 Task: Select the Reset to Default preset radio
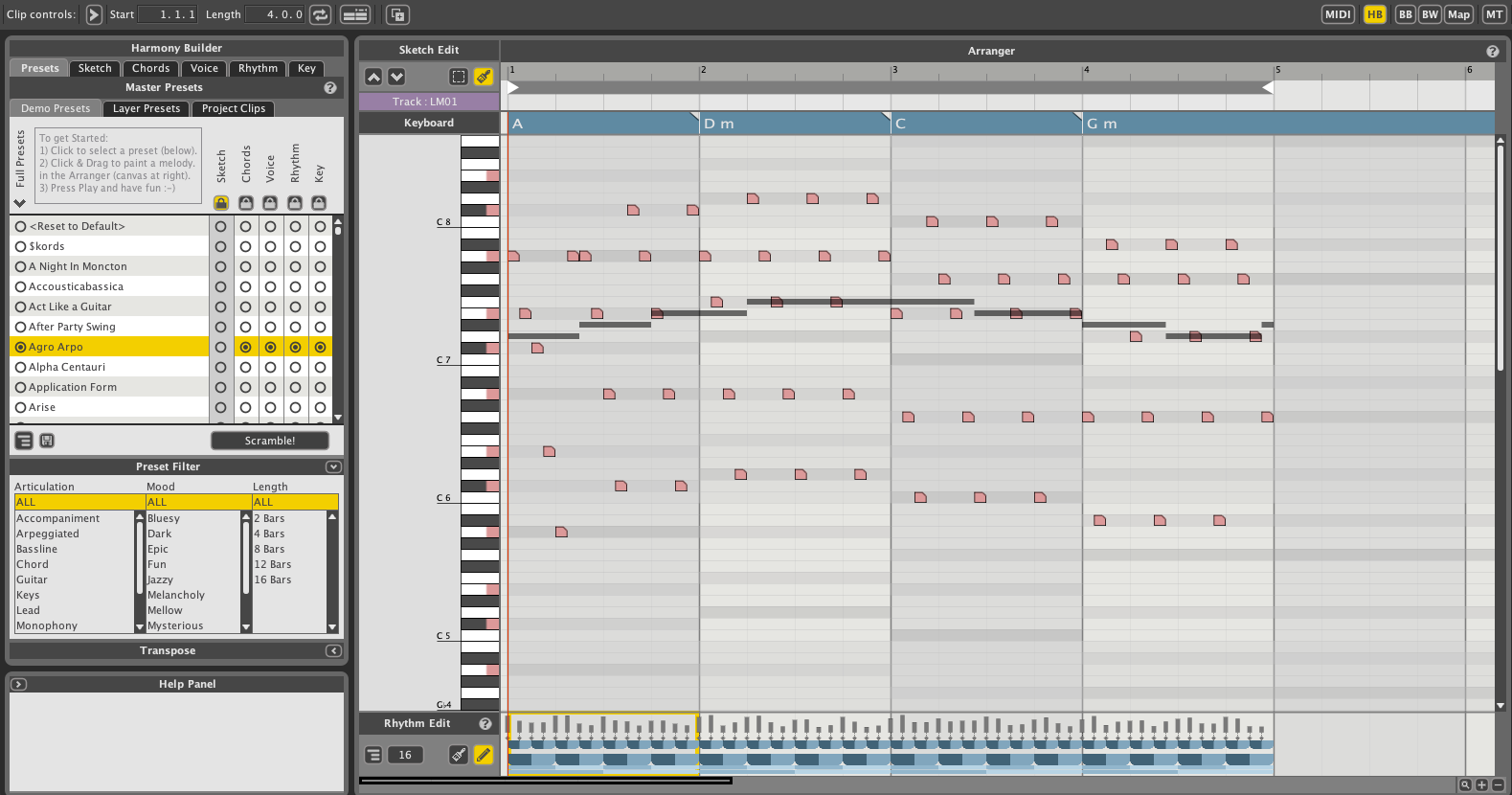pos(20,226)
